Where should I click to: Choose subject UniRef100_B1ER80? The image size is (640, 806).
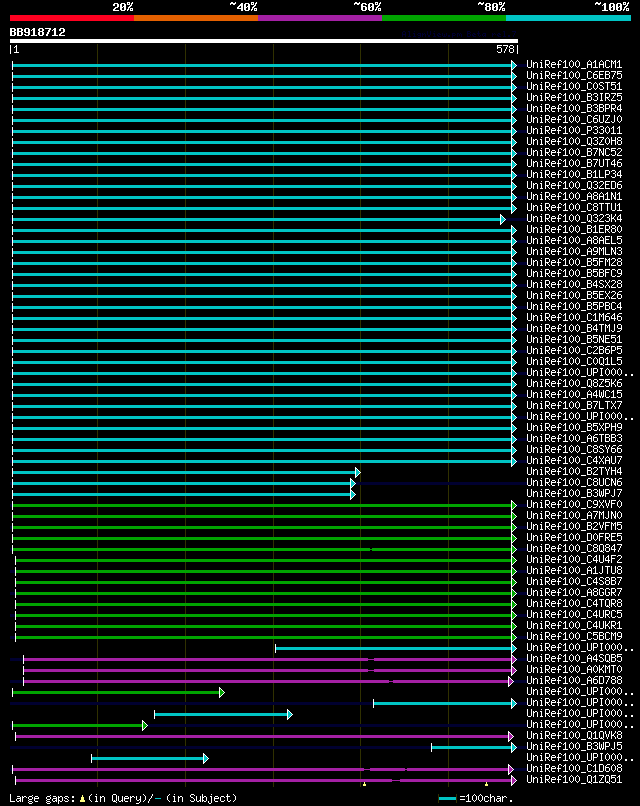point(574,230)
